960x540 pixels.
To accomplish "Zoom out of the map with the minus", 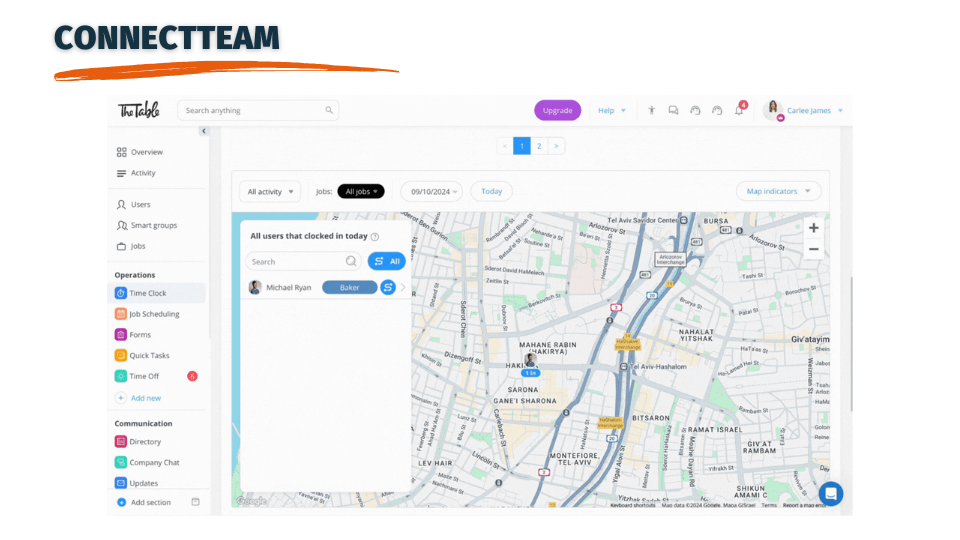I will point(813,249).
